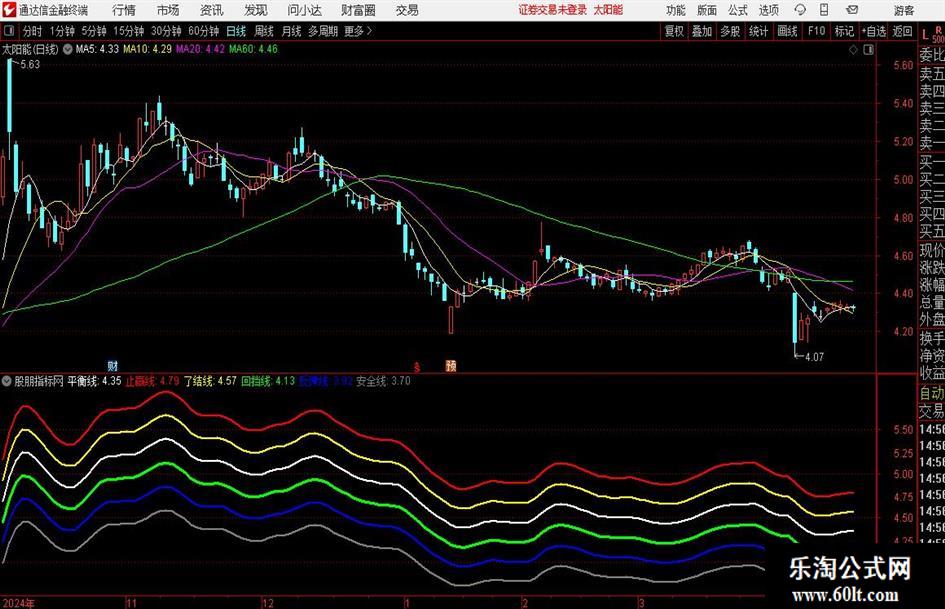This screenshot has width=945, height=609.
Task: Toggle the side panel icon next to the diamond
Action: tap(868, 50)
